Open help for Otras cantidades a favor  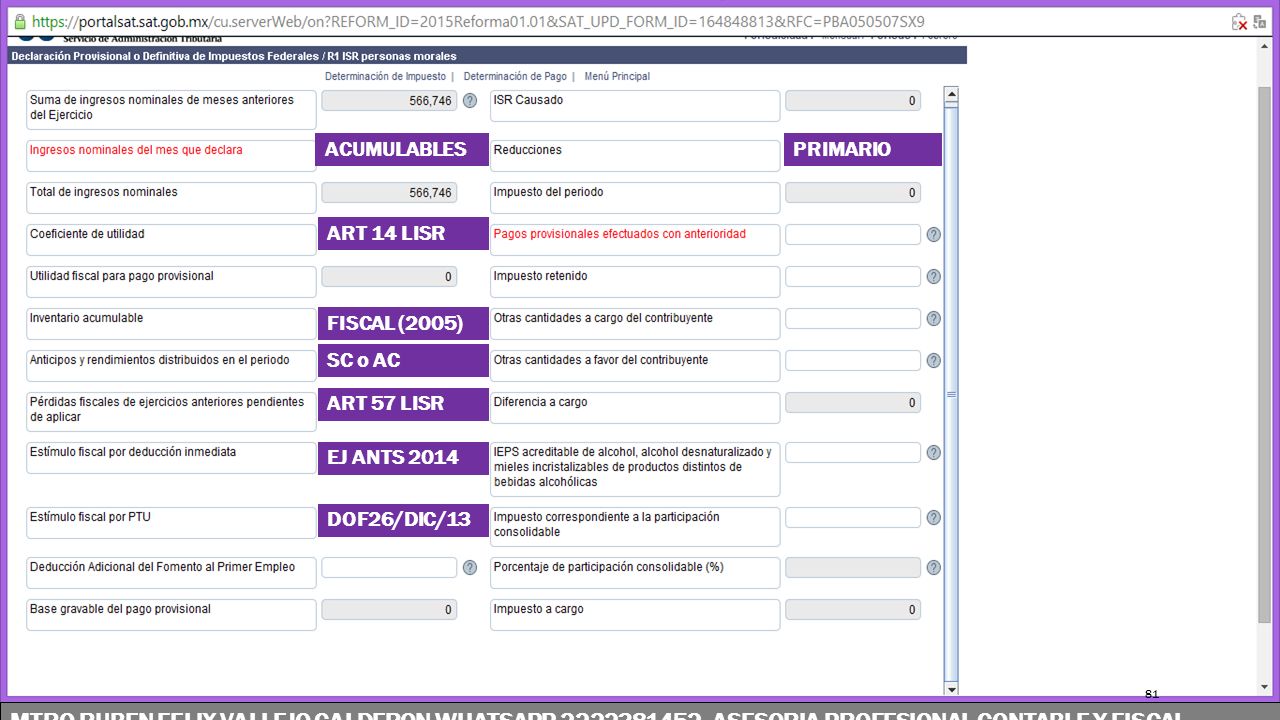pyautogui.click(x=934, y=361)
